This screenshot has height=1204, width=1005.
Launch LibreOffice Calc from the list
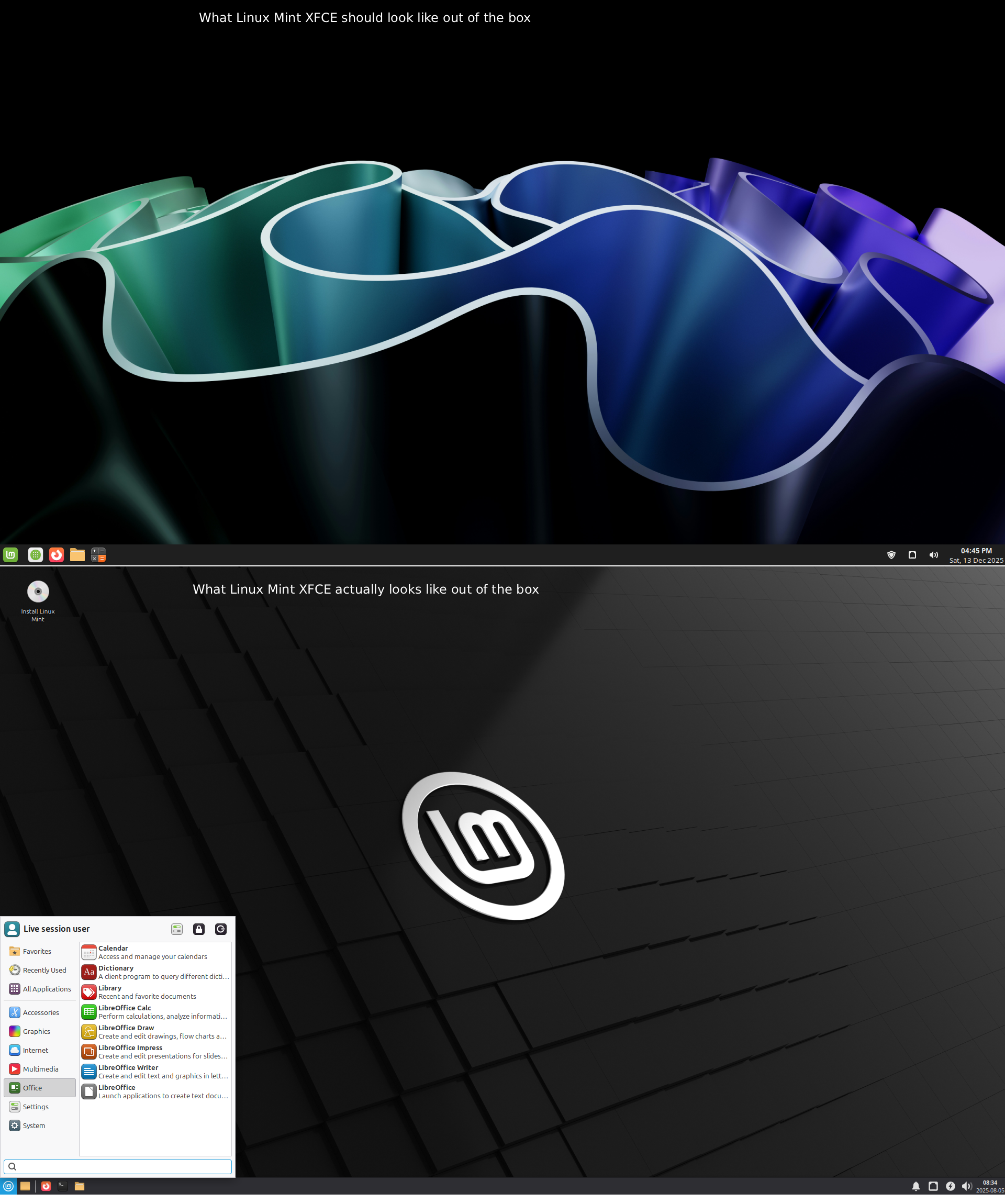pyautogui.click(x=155, y=1012)
